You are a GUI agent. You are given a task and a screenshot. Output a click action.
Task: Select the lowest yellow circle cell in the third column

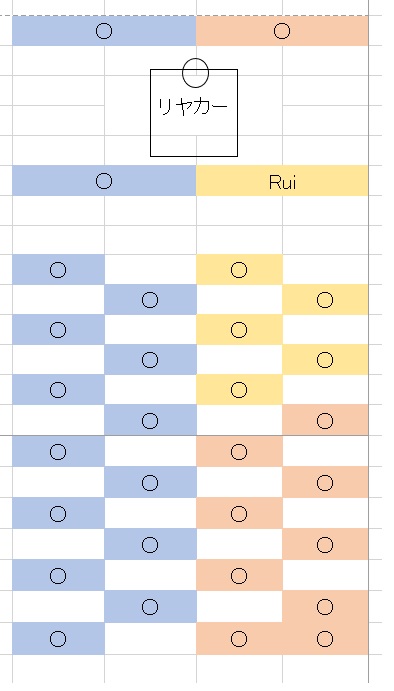239,390
